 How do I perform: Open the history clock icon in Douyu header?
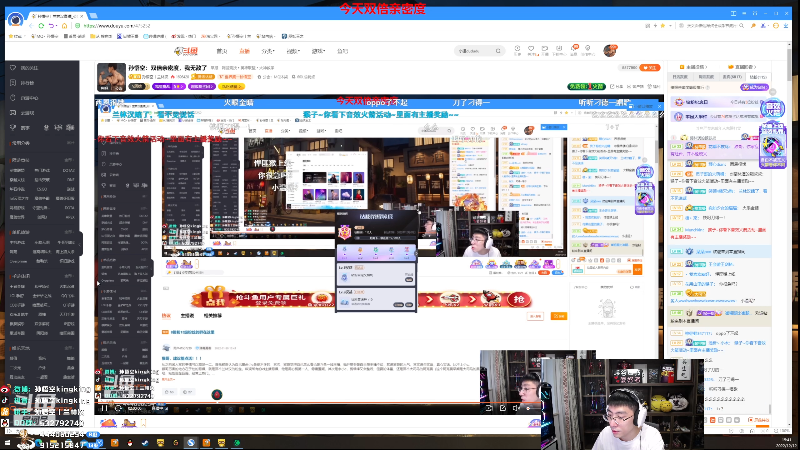517,49
